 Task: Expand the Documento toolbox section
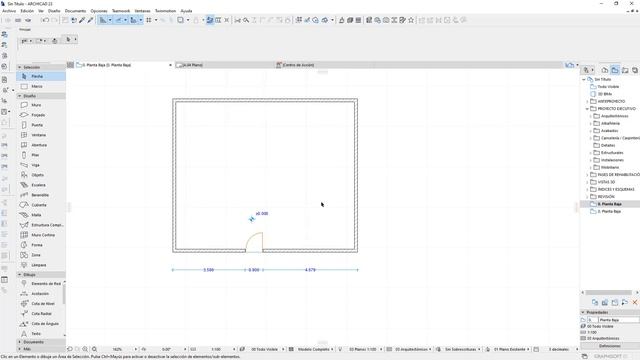[x=20, y=342]
